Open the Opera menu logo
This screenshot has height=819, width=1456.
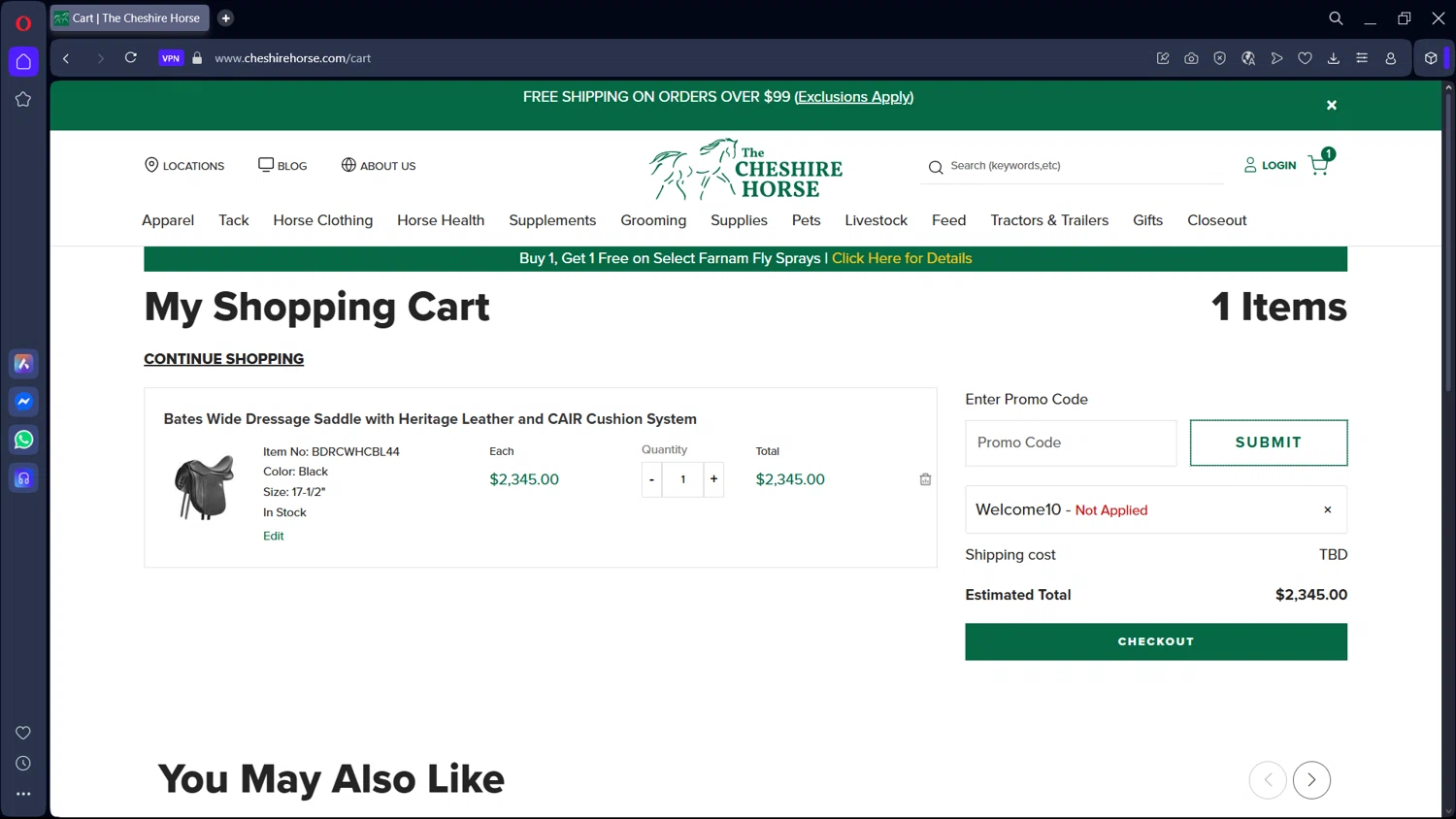click(x=23, y=23)
